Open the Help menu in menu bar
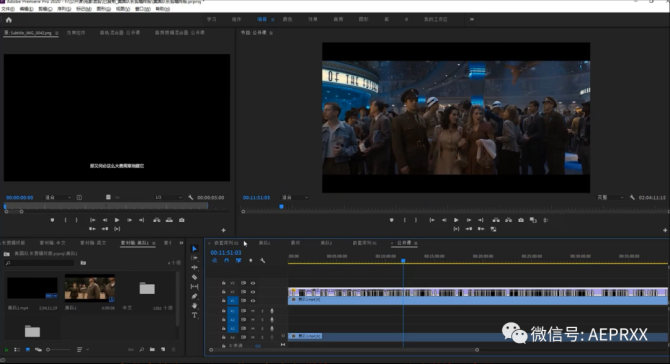The width and height of the screenshot is (670, 364). point(162,9)
